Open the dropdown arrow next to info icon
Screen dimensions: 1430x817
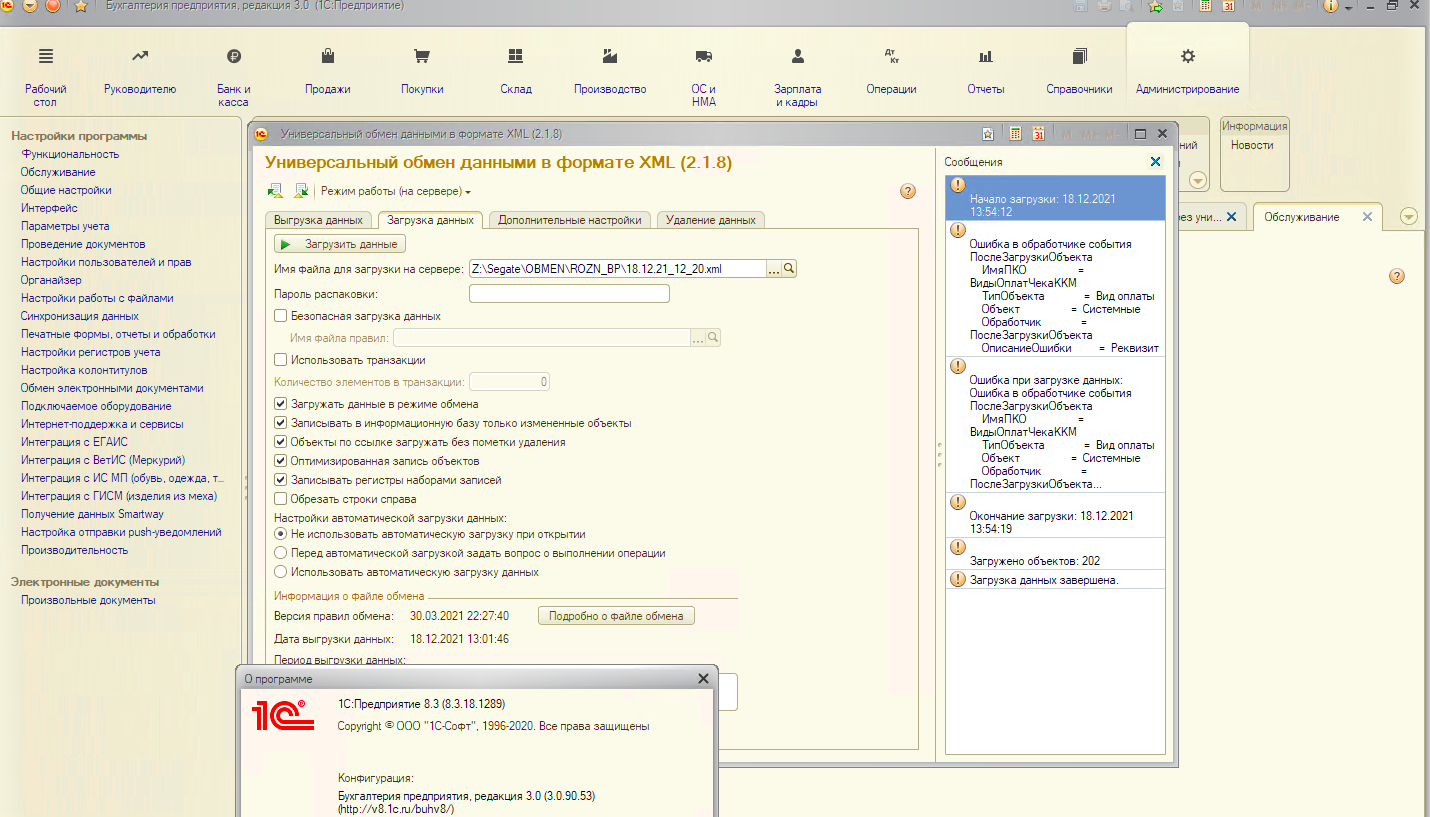(1346, 6)
